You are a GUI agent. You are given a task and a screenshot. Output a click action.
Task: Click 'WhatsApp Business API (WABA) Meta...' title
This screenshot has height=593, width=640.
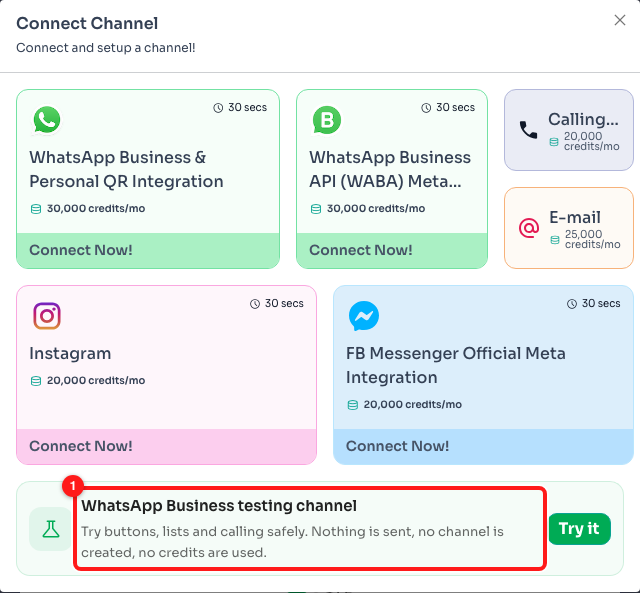pos(390,169)
